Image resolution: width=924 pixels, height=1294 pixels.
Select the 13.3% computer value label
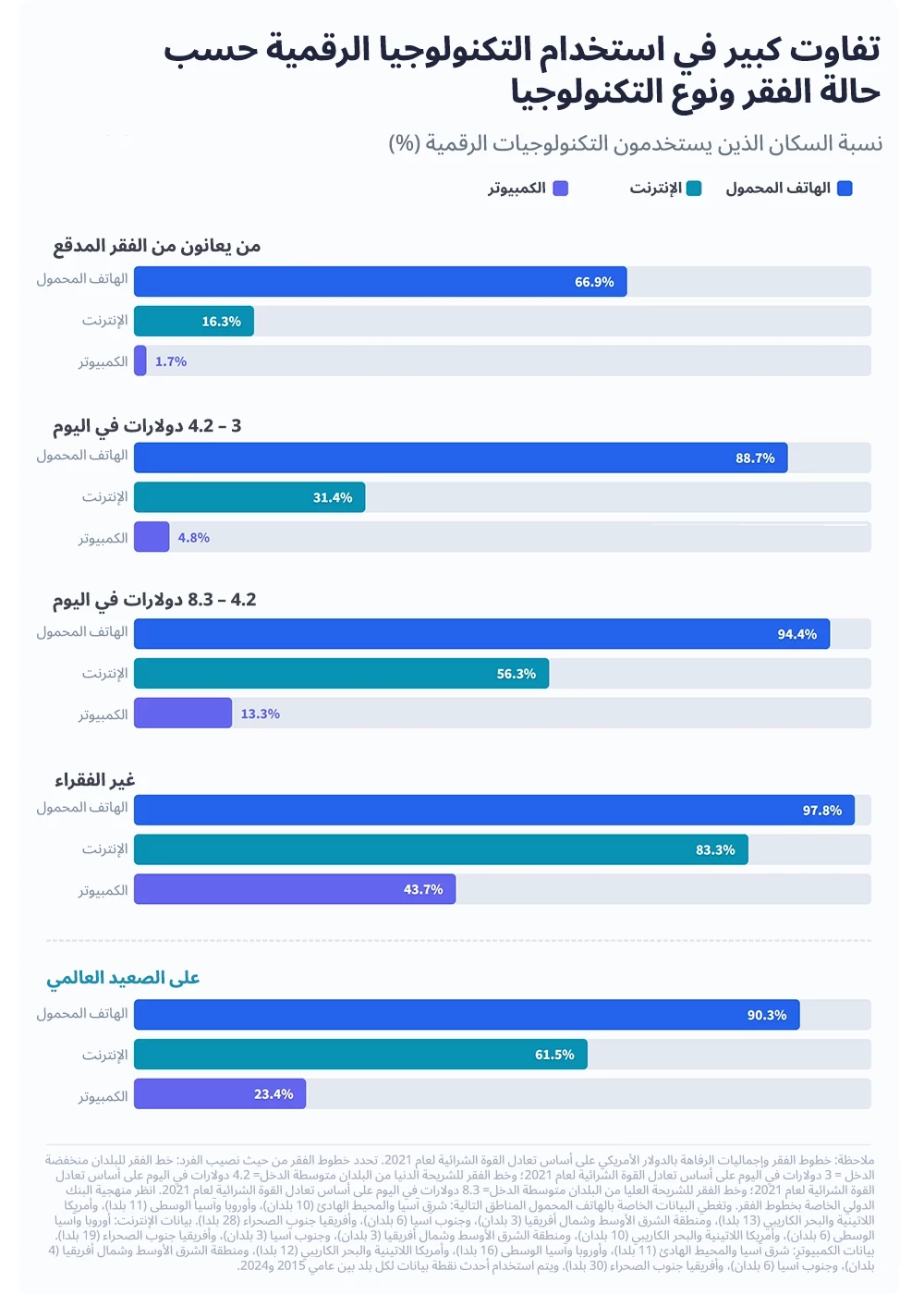(261, 714)
